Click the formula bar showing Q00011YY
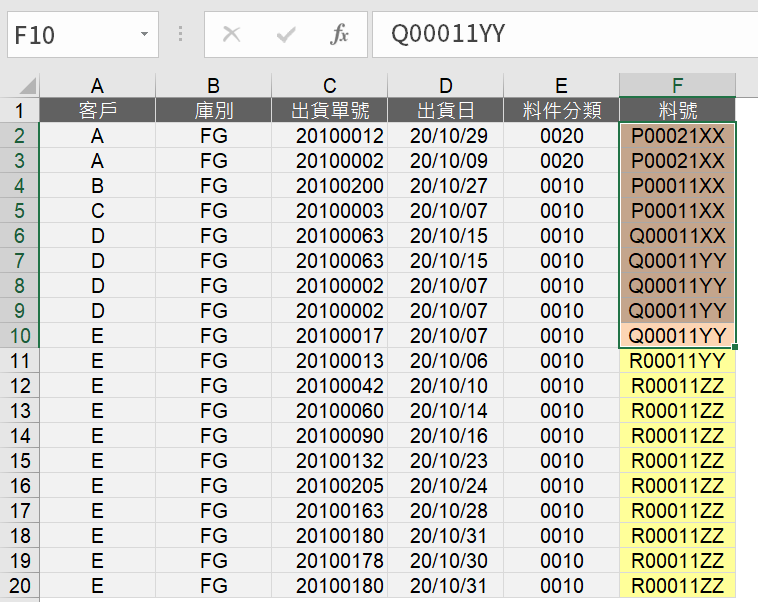Image resolution: width=758 pixels, height=602 pixels. point(565,34)
